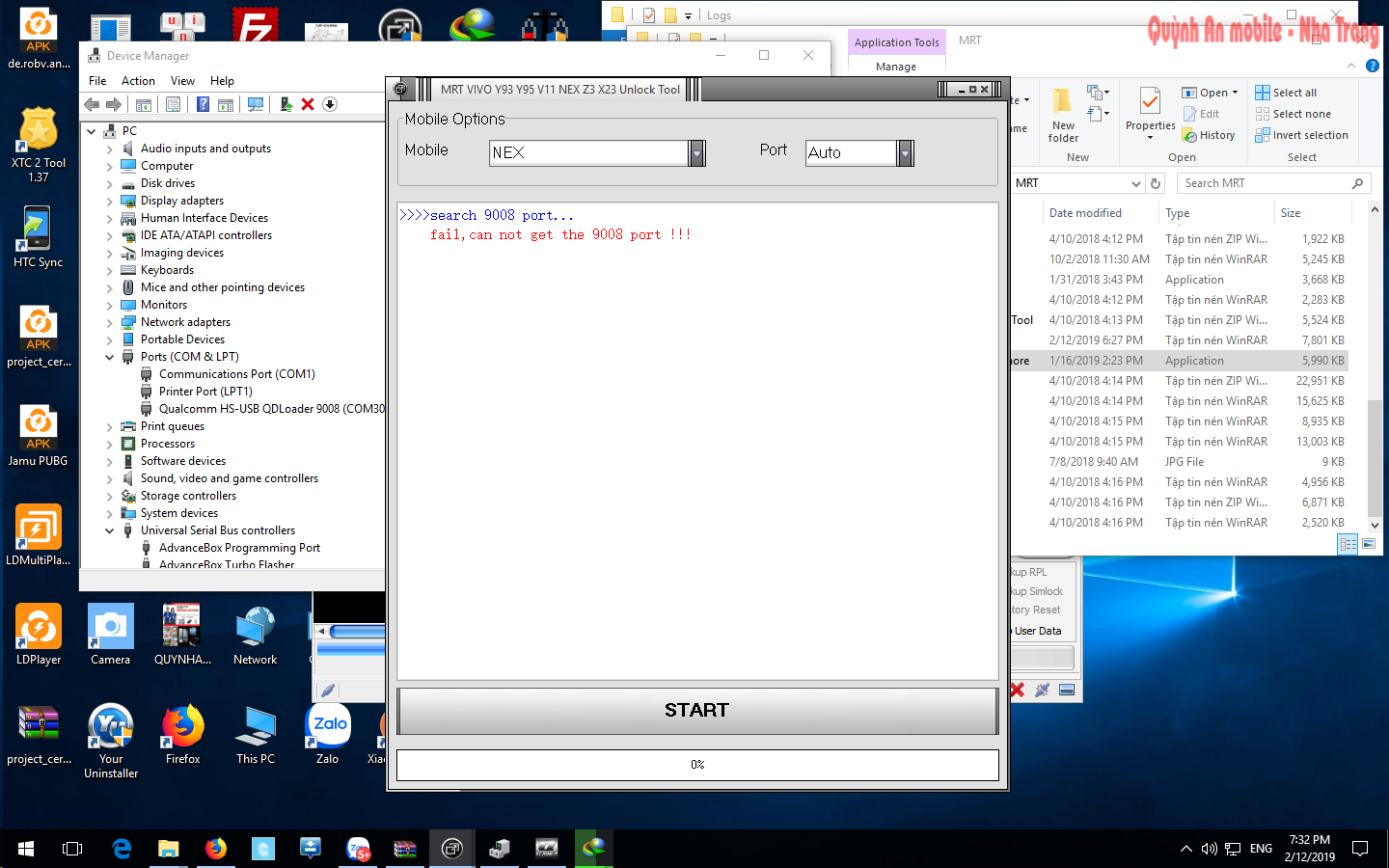Click the blue connect plug icon in background tool
The height and width of the screenshot is (868, 1389).
point(1042,690)
